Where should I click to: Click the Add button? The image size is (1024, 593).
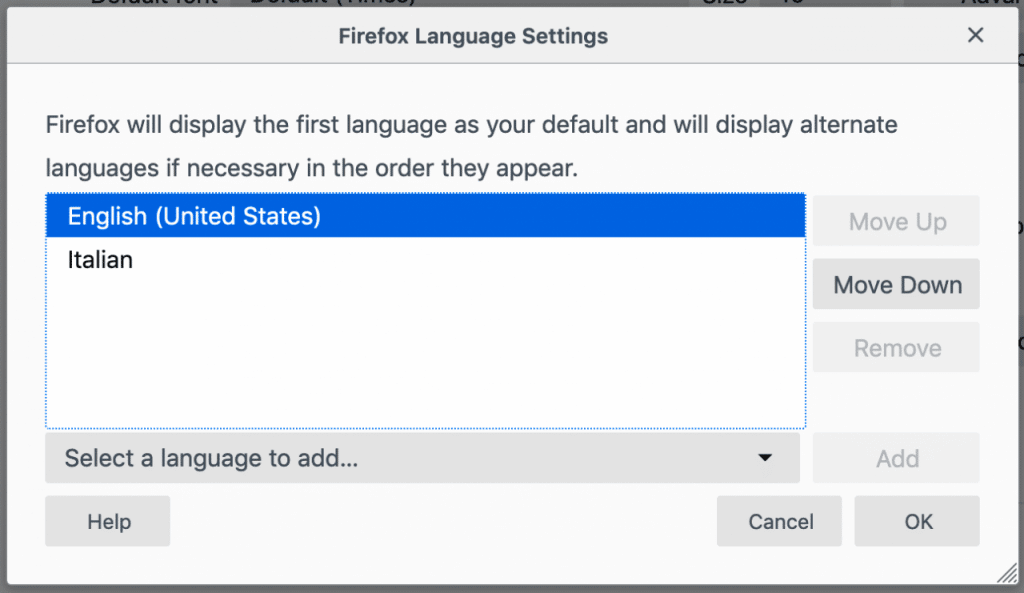coord(896,458)
